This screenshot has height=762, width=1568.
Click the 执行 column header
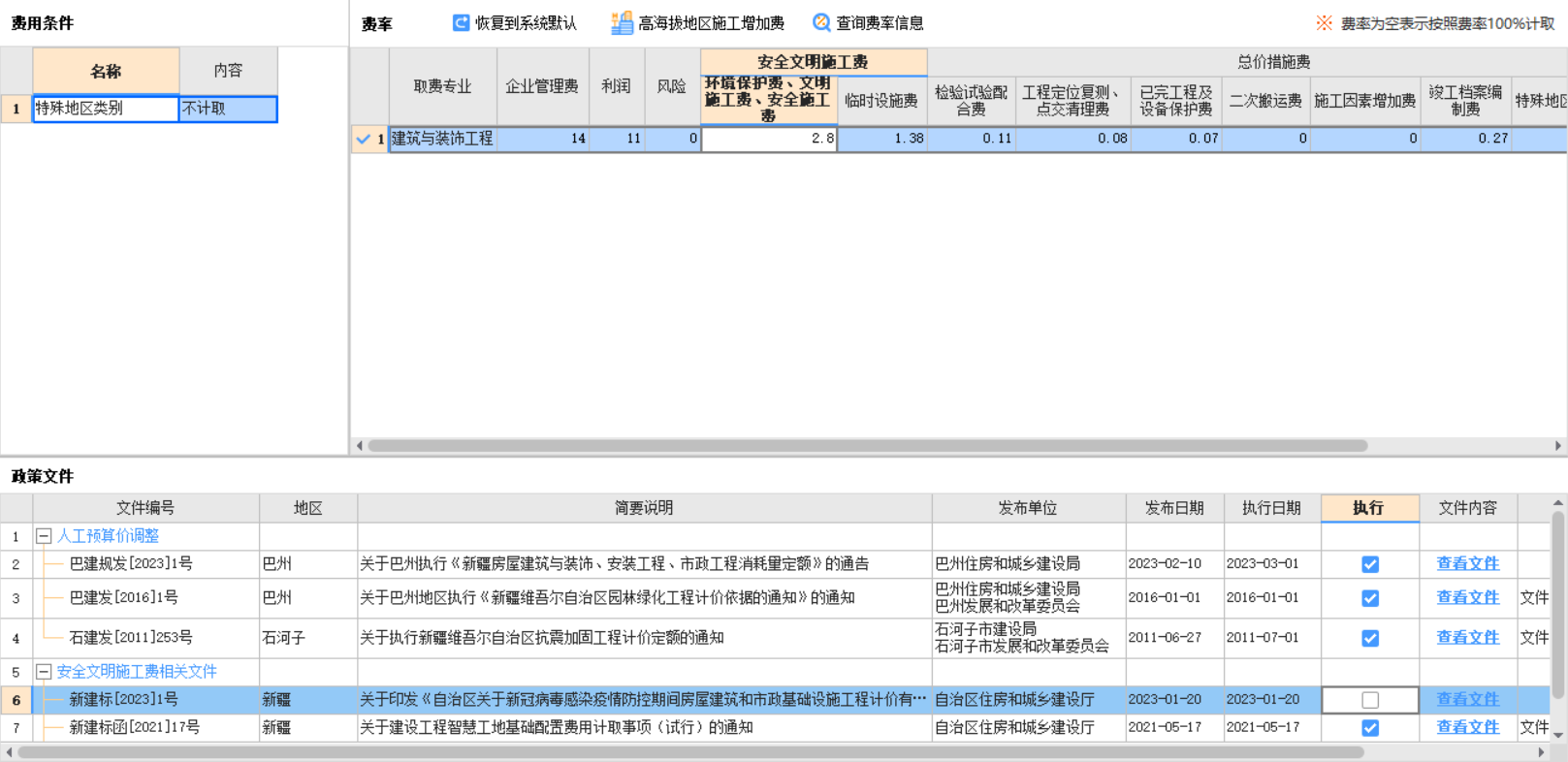pyautogui.click(x=1369, y=508)
